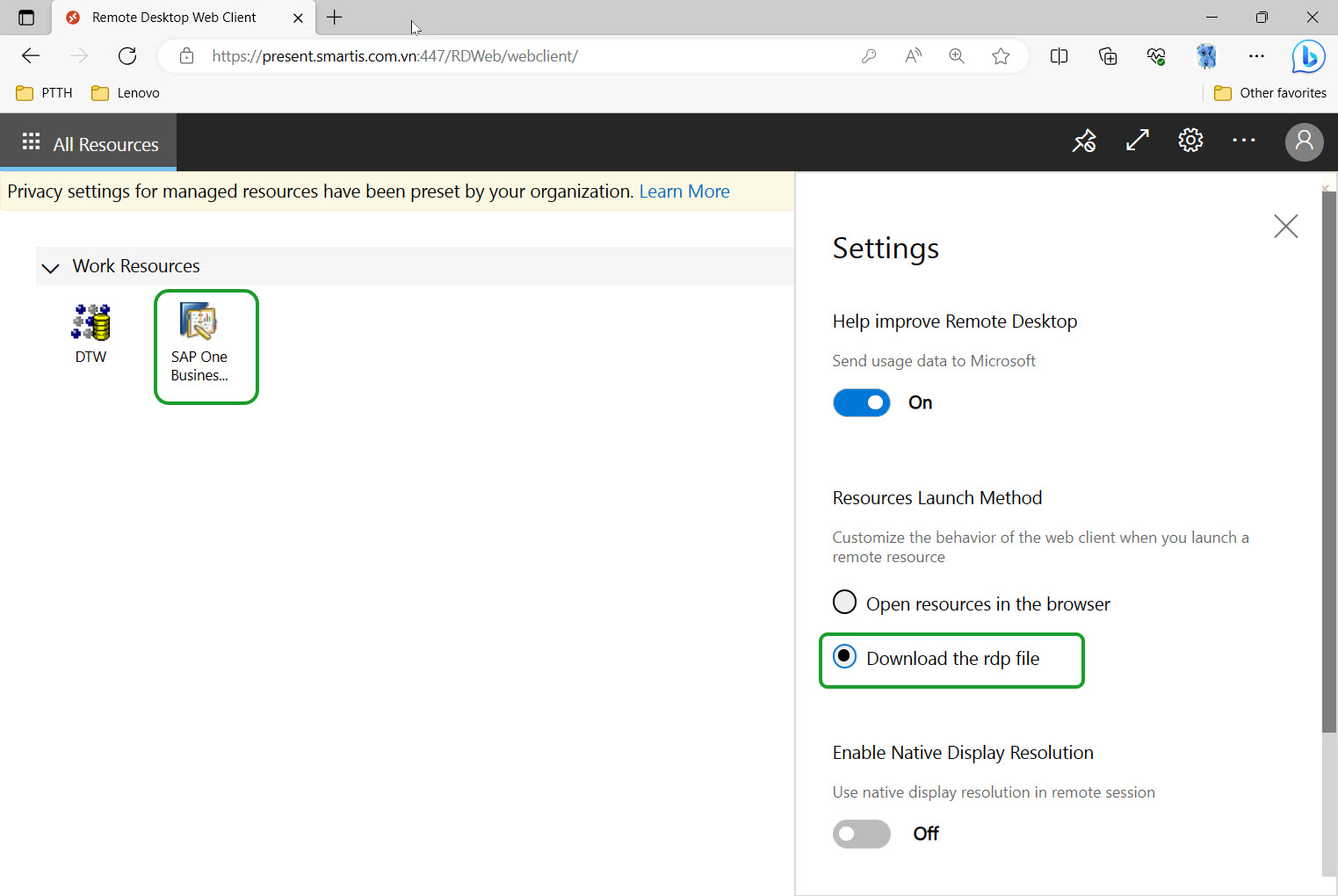
Task: Click the unpin taskbar icon in header
Action: (x=1084, y=141)
